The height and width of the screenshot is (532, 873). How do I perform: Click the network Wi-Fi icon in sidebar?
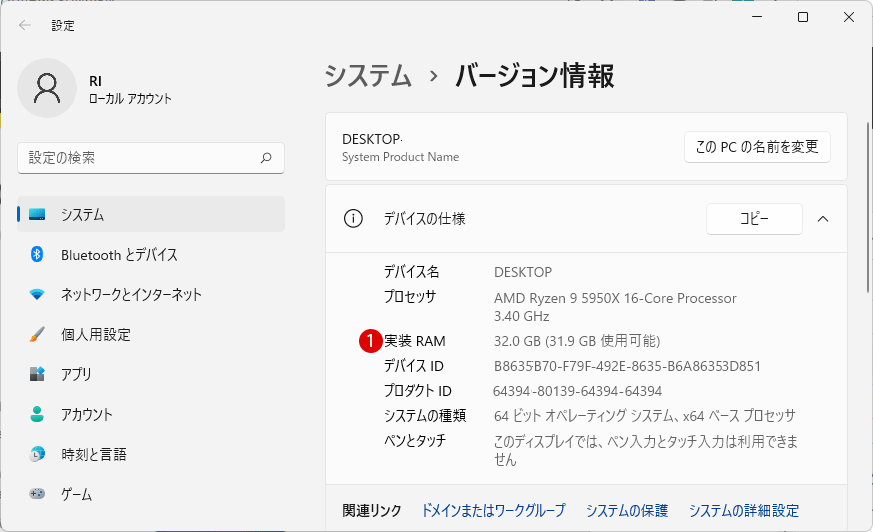37,294
